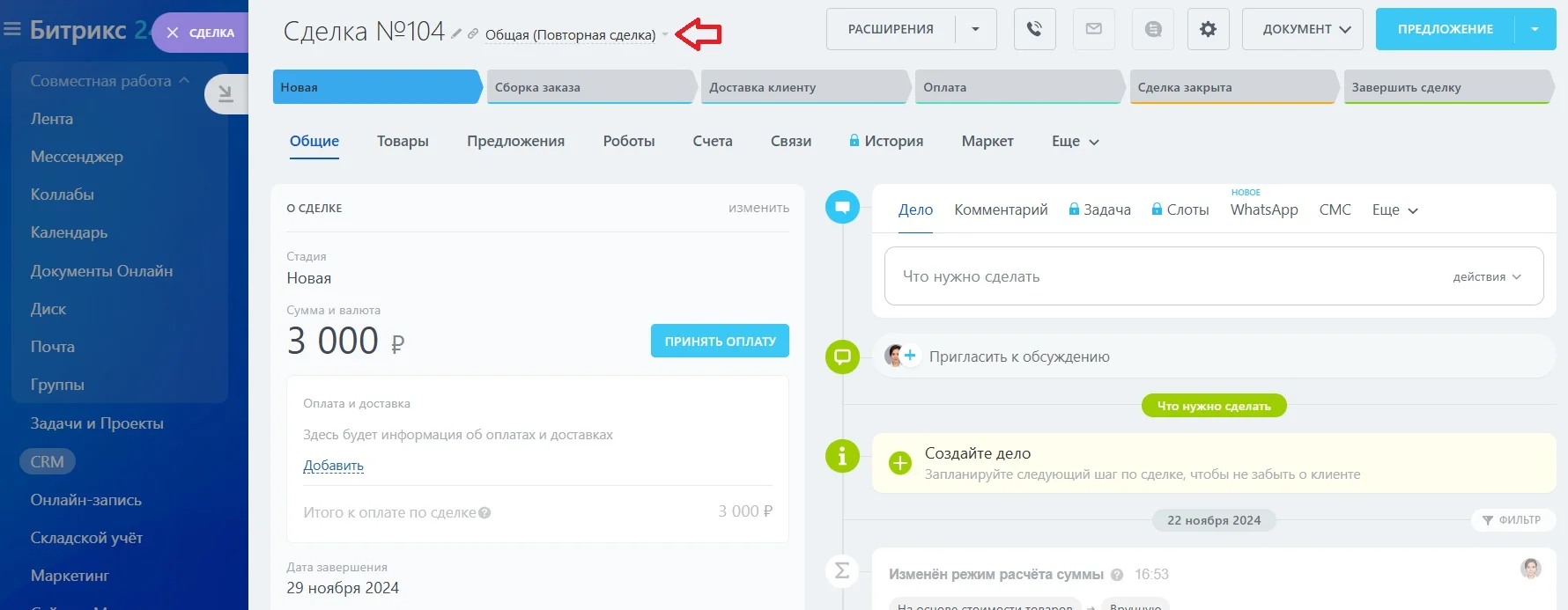
Task: Select the locked Слоты option
Action: tap(1180, 209)
